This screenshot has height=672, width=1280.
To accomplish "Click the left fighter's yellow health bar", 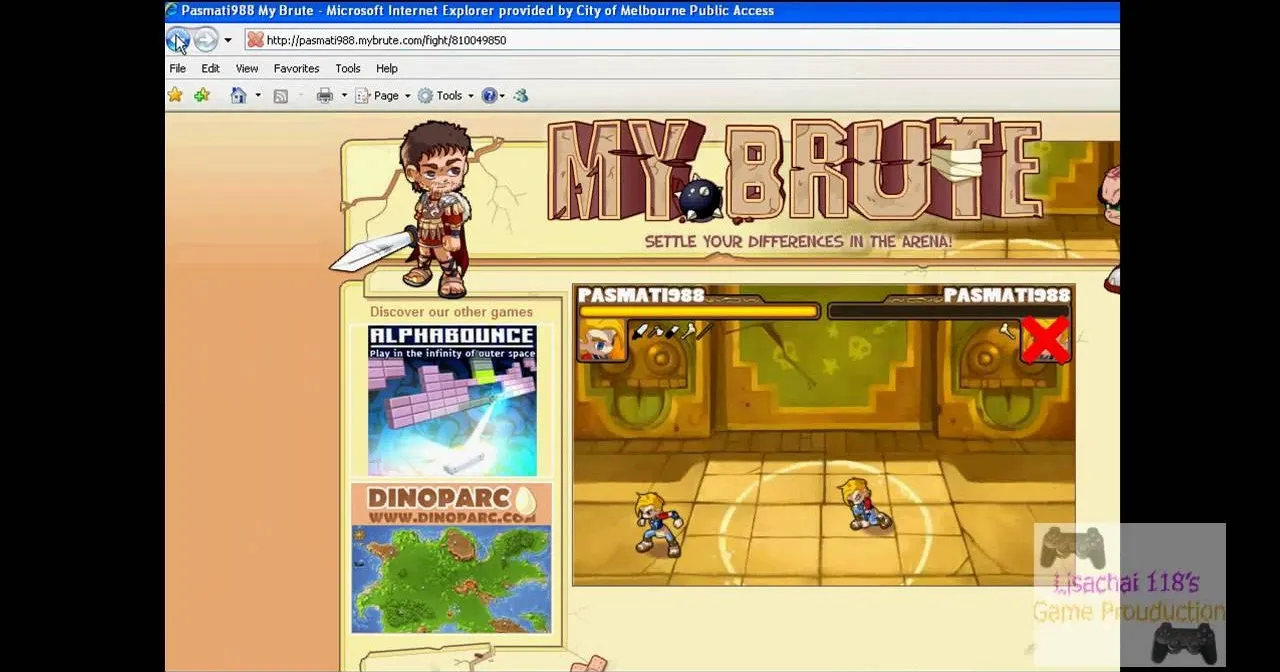I will [x=699, y=312].
